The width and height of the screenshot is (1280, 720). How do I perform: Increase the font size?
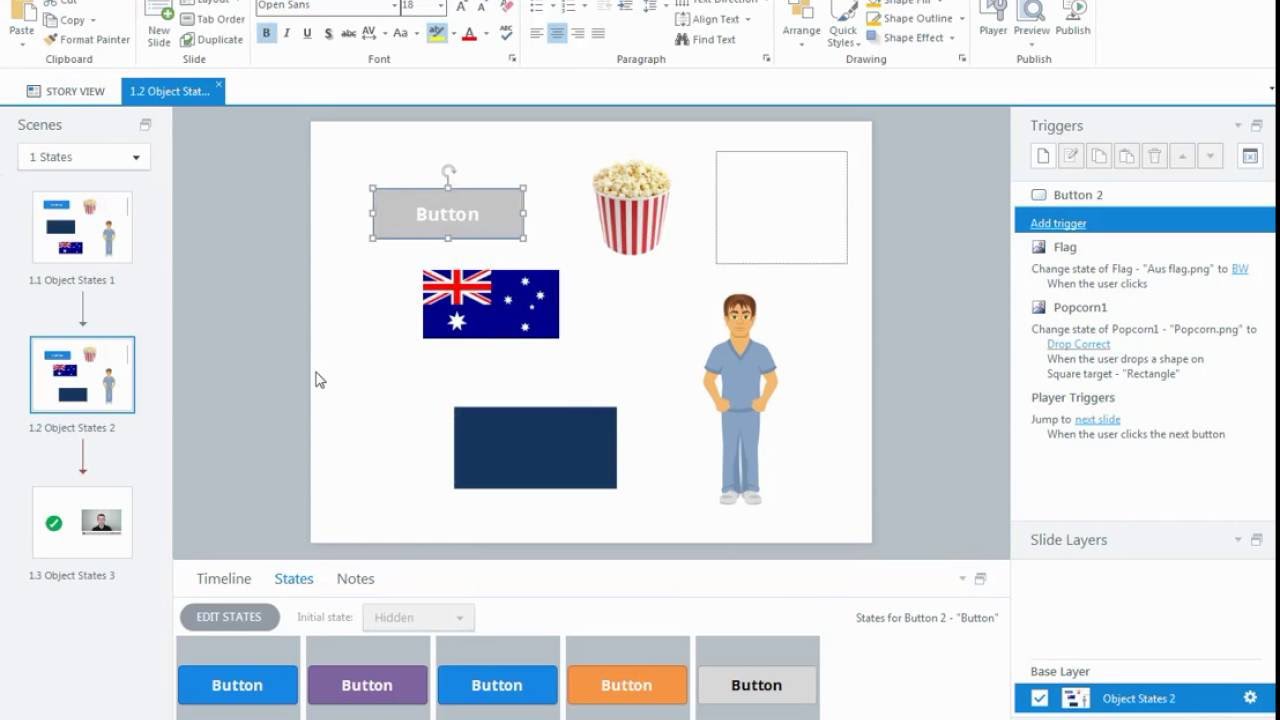point(461,6)
